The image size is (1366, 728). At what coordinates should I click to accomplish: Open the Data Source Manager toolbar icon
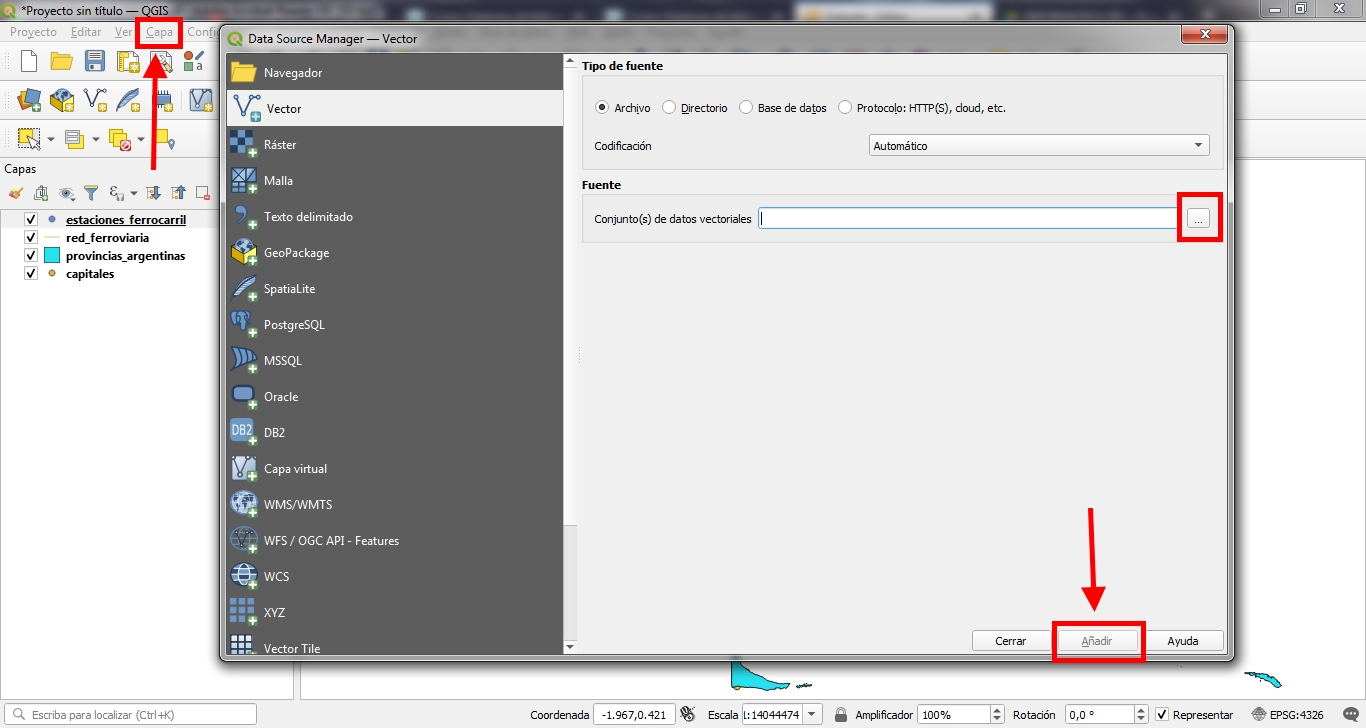29,100
